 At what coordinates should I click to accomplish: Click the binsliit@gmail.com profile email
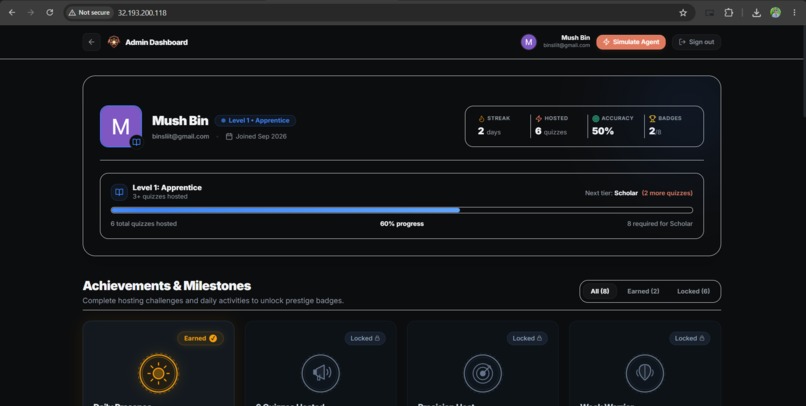click(x=180, y=137)
